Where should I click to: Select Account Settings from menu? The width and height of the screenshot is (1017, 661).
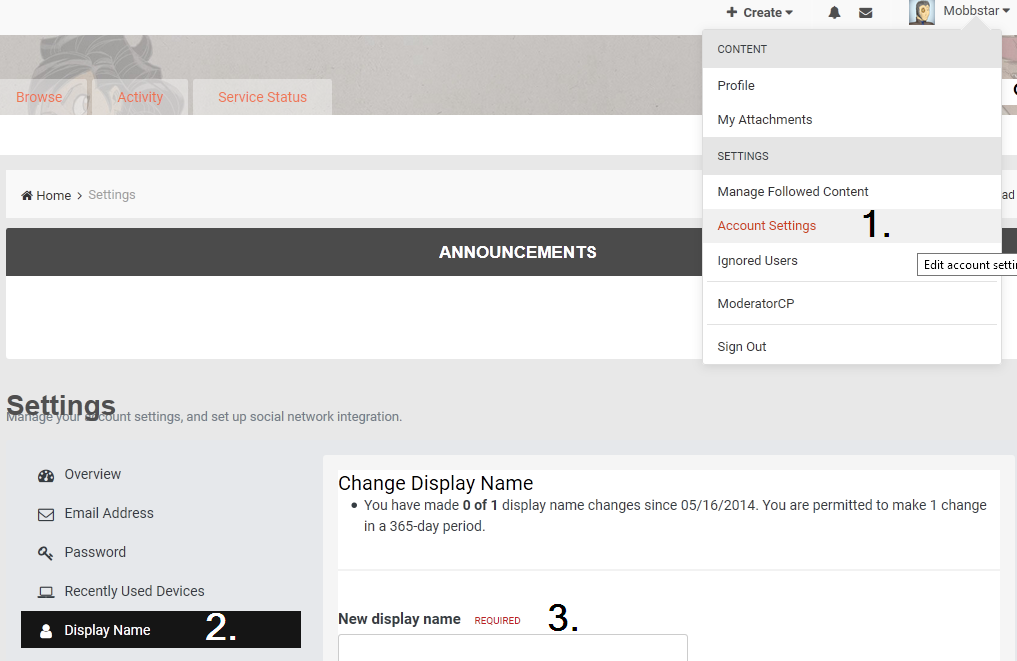pyautogui.click(x=766, y=226)
